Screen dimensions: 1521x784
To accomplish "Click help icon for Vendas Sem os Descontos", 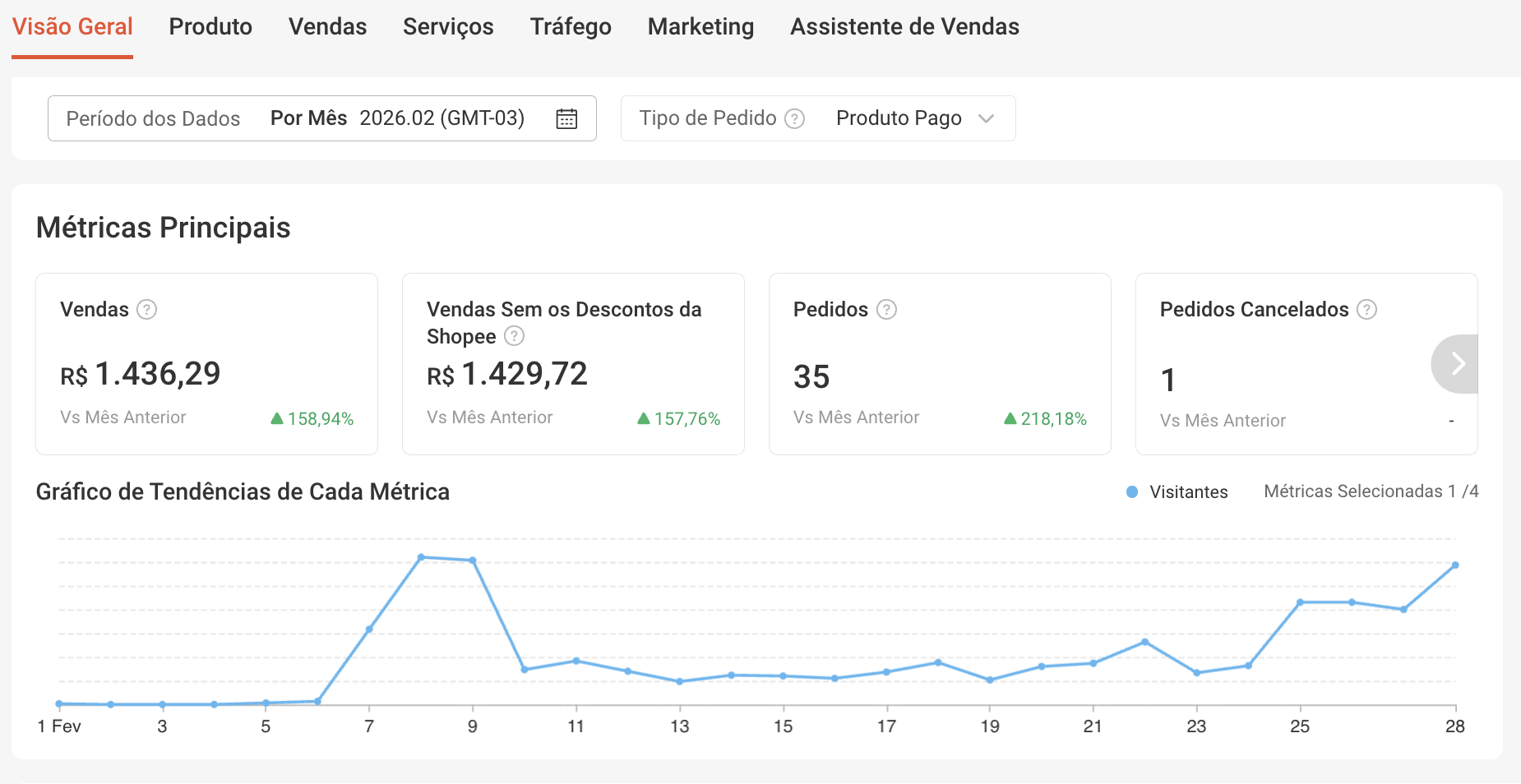I will point(514,336).
